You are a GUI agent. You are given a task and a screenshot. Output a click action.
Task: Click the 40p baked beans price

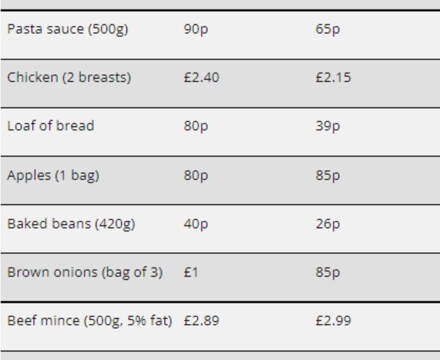[x=196, y=224]
